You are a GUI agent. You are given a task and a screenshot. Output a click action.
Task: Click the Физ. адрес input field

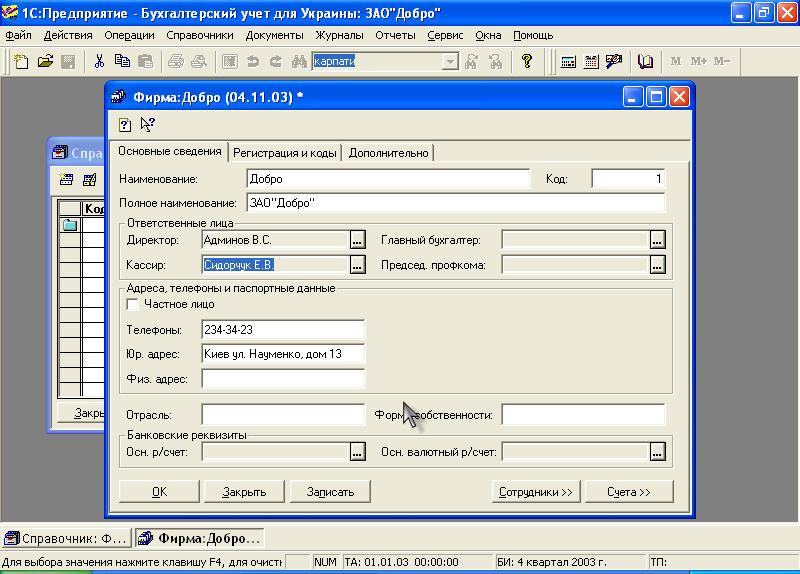(x=283, y=379)
